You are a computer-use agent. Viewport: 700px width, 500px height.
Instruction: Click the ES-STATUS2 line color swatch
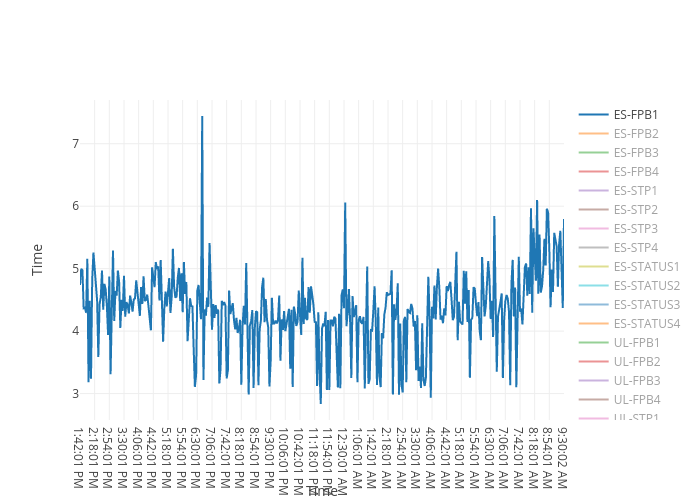coord(594,286)
